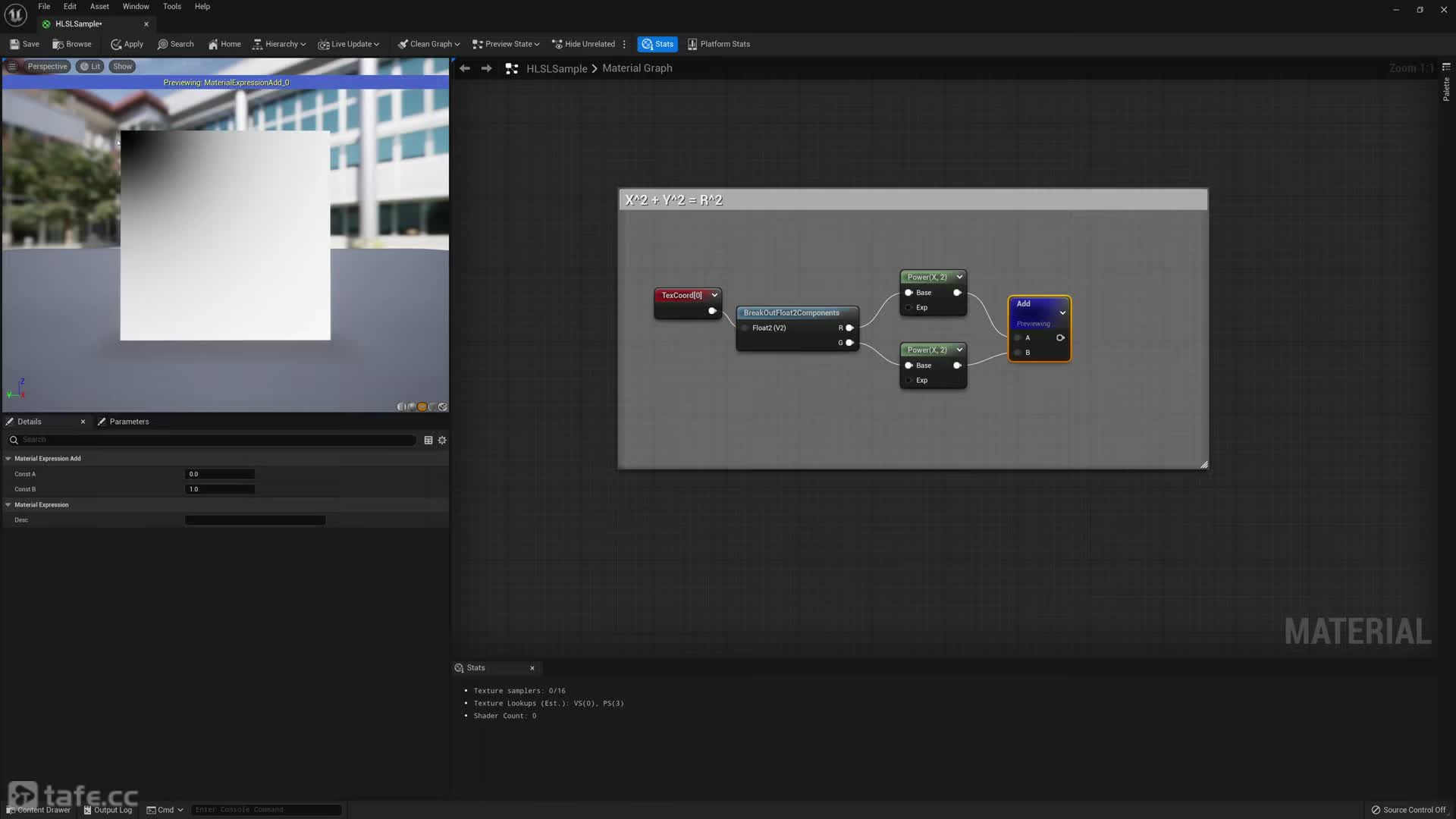Apply material changes
The height and width of the screenshot is (819, 1456).
[x=127, y=44]
